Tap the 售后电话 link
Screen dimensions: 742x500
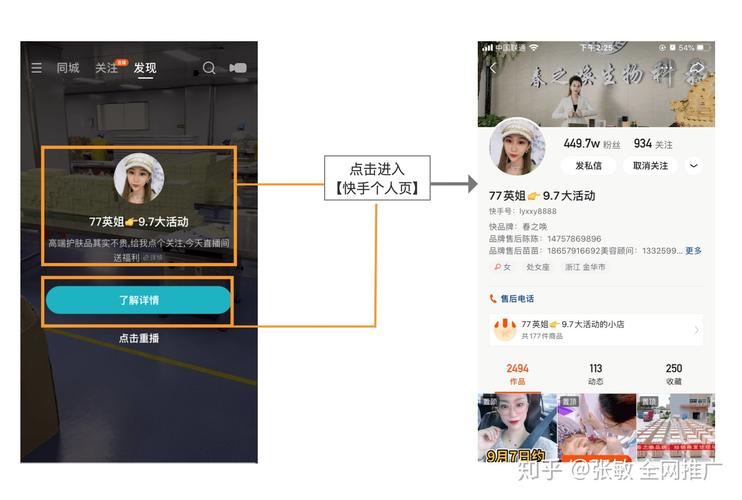(517, 298)
